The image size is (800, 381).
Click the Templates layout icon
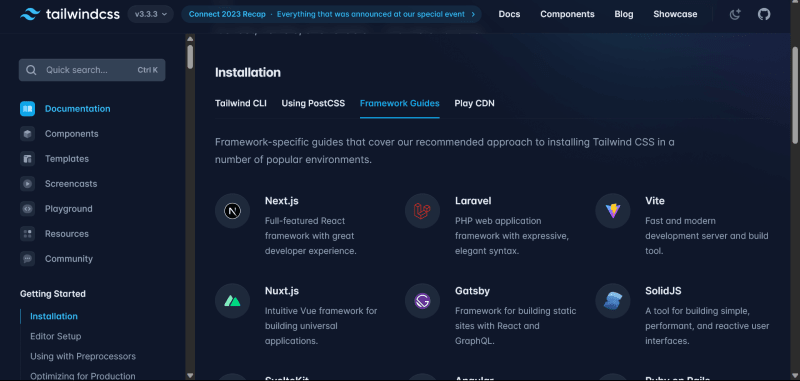click(x=28, y=159)
